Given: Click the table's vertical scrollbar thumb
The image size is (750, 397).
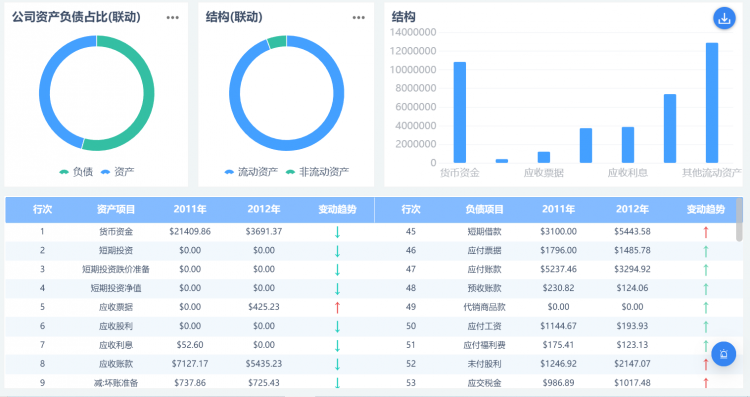Looking at the screenshot, I should point(739,219).
